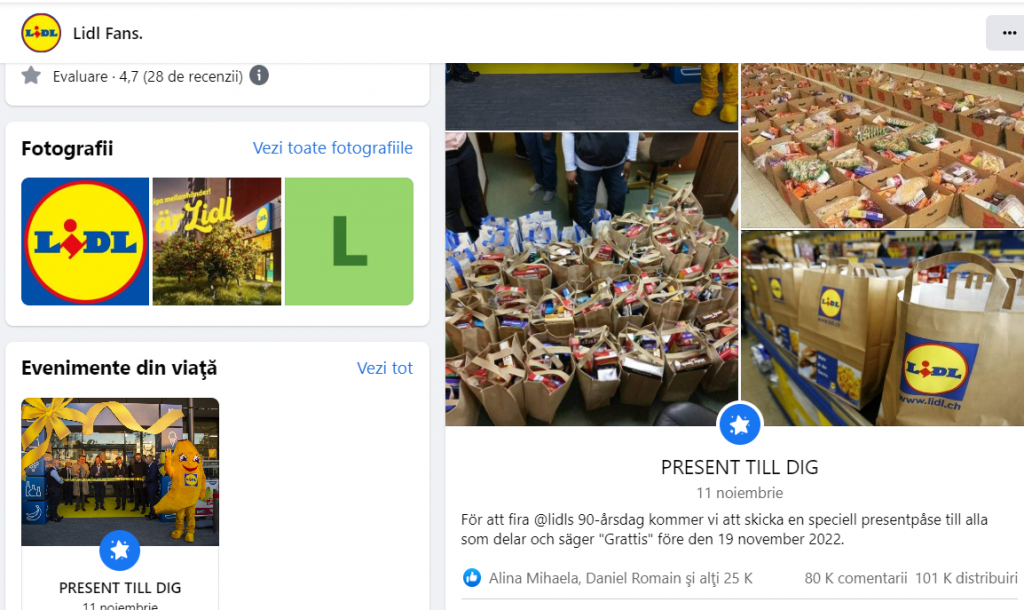Open the photo of food boxes
Viewport: 1024px width, 610px height.
(x=882, y=145)
